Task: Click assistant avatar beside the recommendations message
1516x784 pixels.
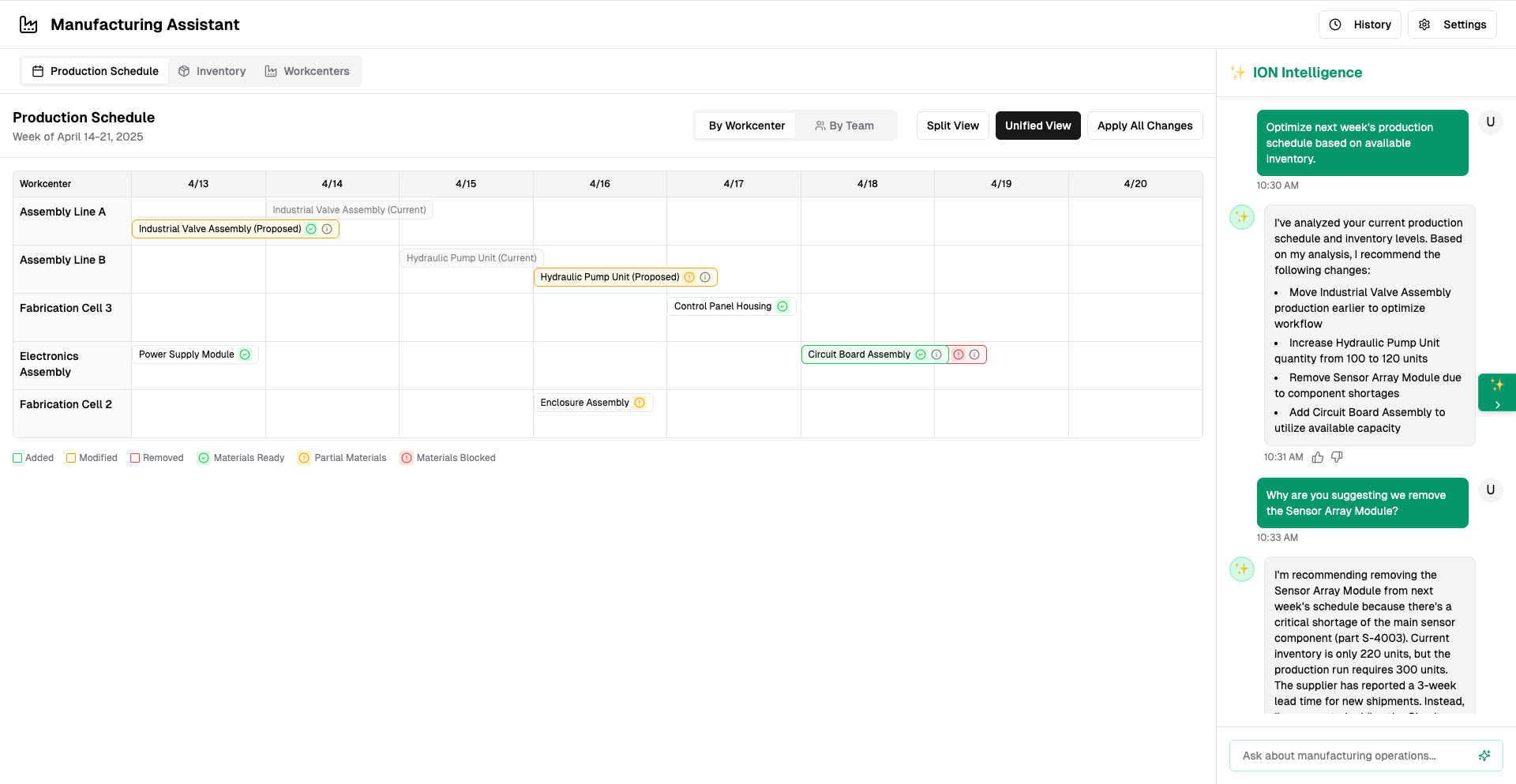Action: coord(1242,217)
